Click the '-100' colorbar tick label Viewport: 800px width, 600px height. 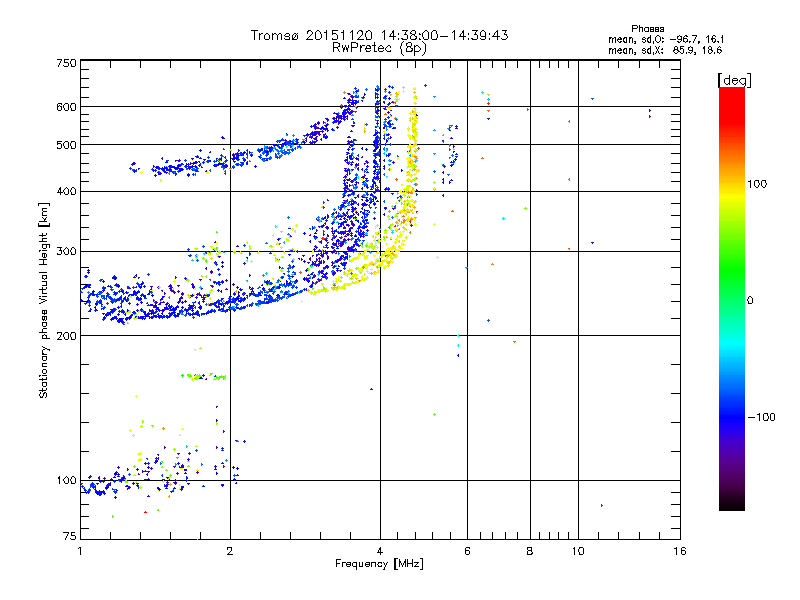pos(761,417)
